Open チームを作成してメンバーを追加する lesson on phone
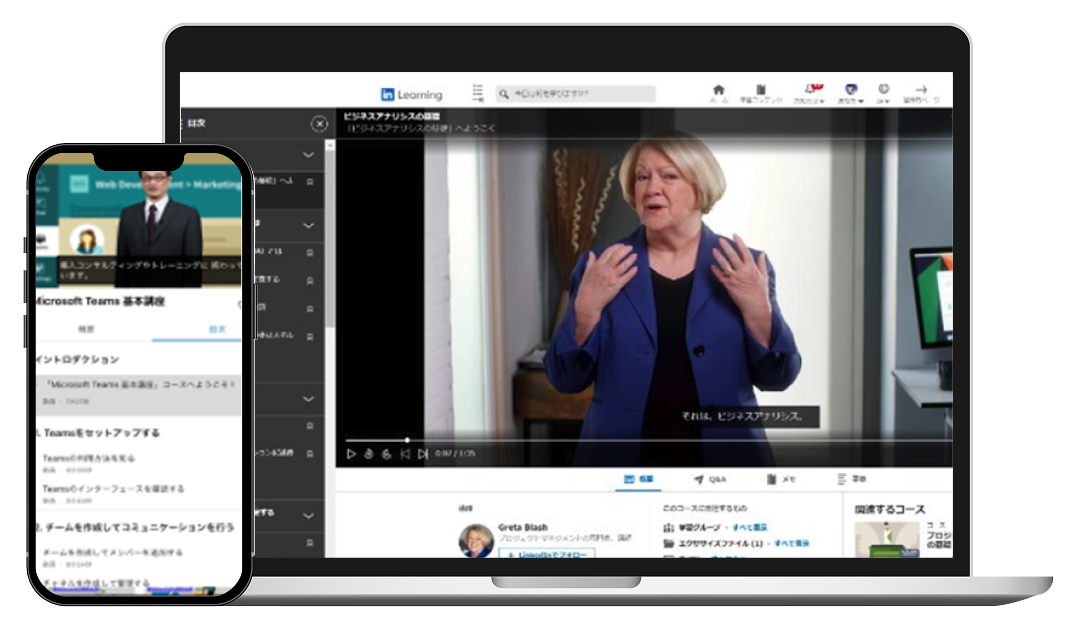This screenshot has height=629, width=1080. (113, 553)
